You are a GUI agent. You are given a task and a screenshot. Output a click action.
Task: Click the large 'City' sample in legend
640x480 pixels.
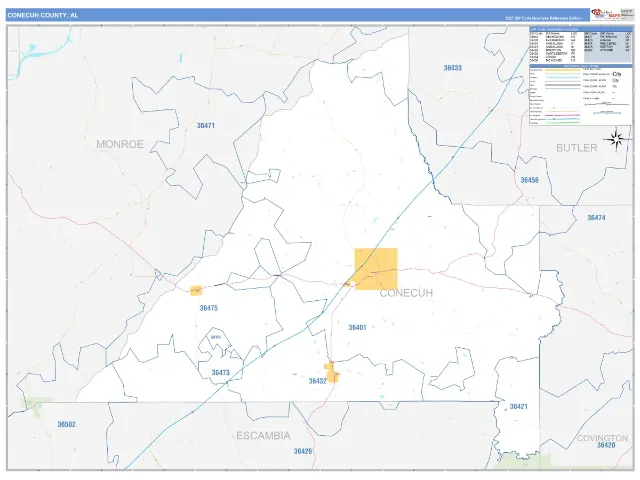(x=617, y=74)
